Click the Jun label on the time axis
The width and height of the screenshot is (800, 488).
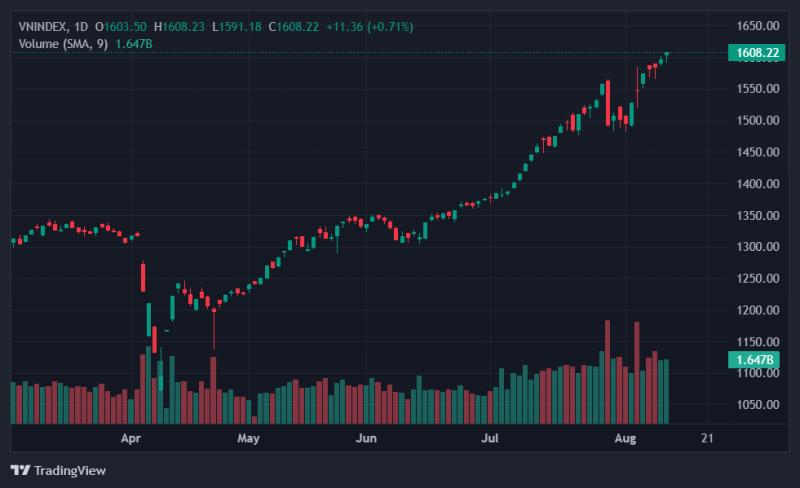pyautogui.click(x=366, y=438)
